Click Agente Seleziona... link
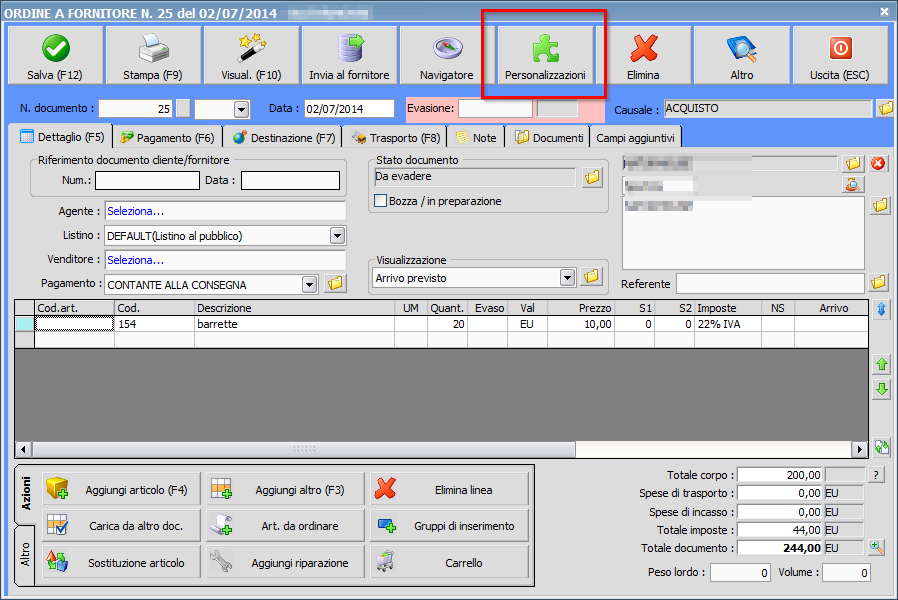This screenshot has width=898, height=600. pos(135,211)
